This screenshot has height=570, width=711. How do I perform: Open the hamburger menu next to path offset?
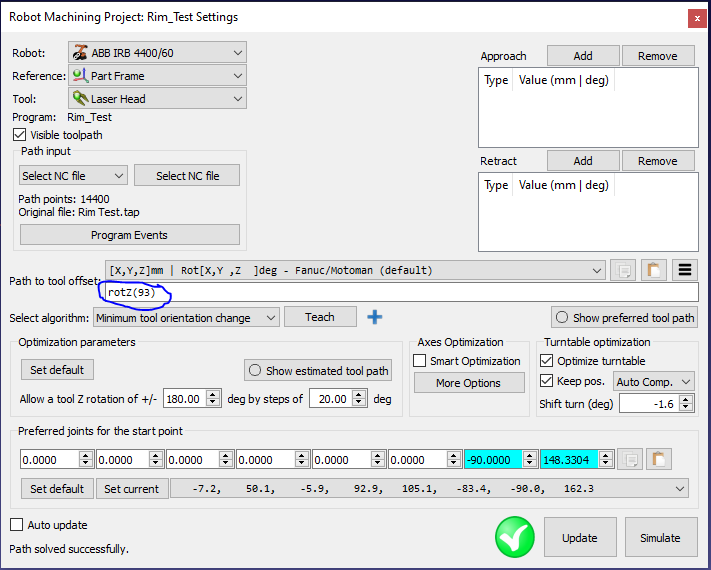(685, 270)
